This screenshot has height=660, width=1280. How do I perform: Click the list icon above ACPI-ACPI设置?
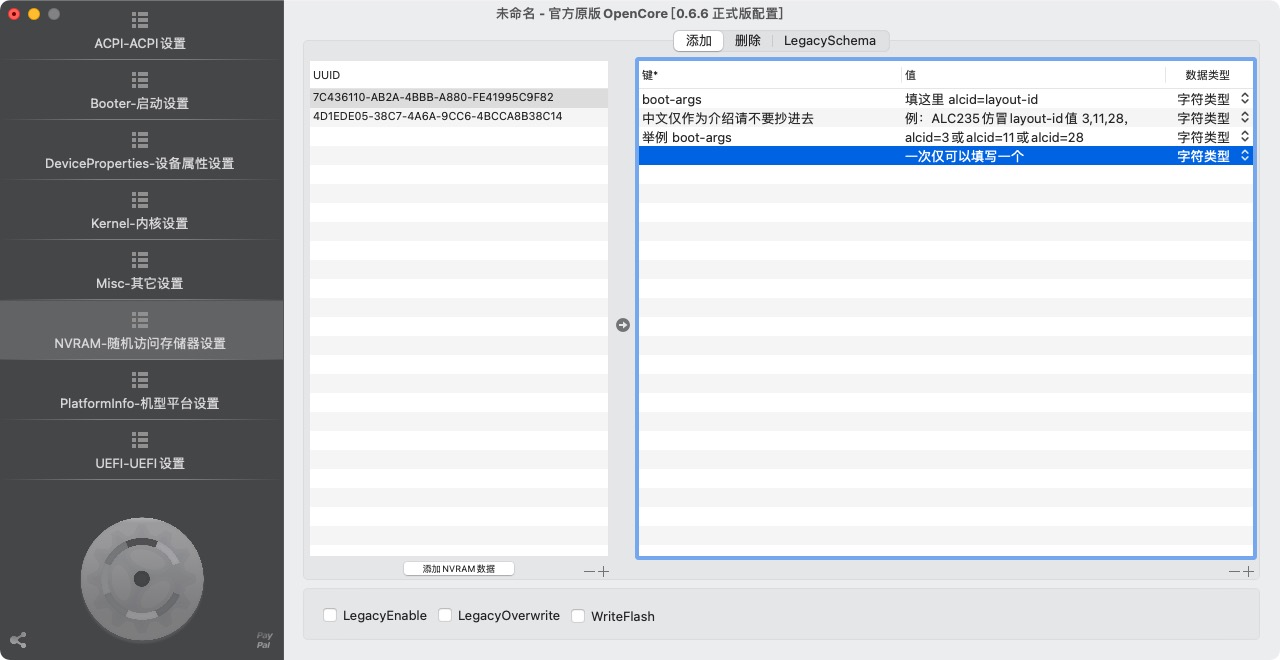[140, 20]
